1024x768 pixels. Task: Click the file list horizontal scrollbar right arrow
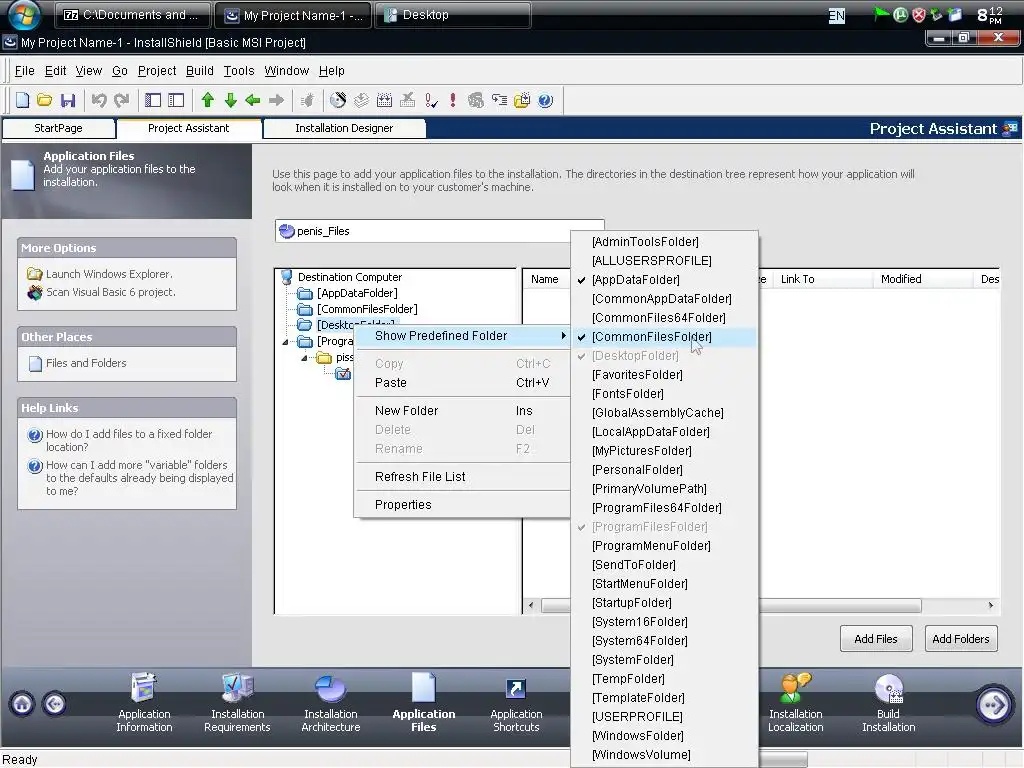coord(991,605)
